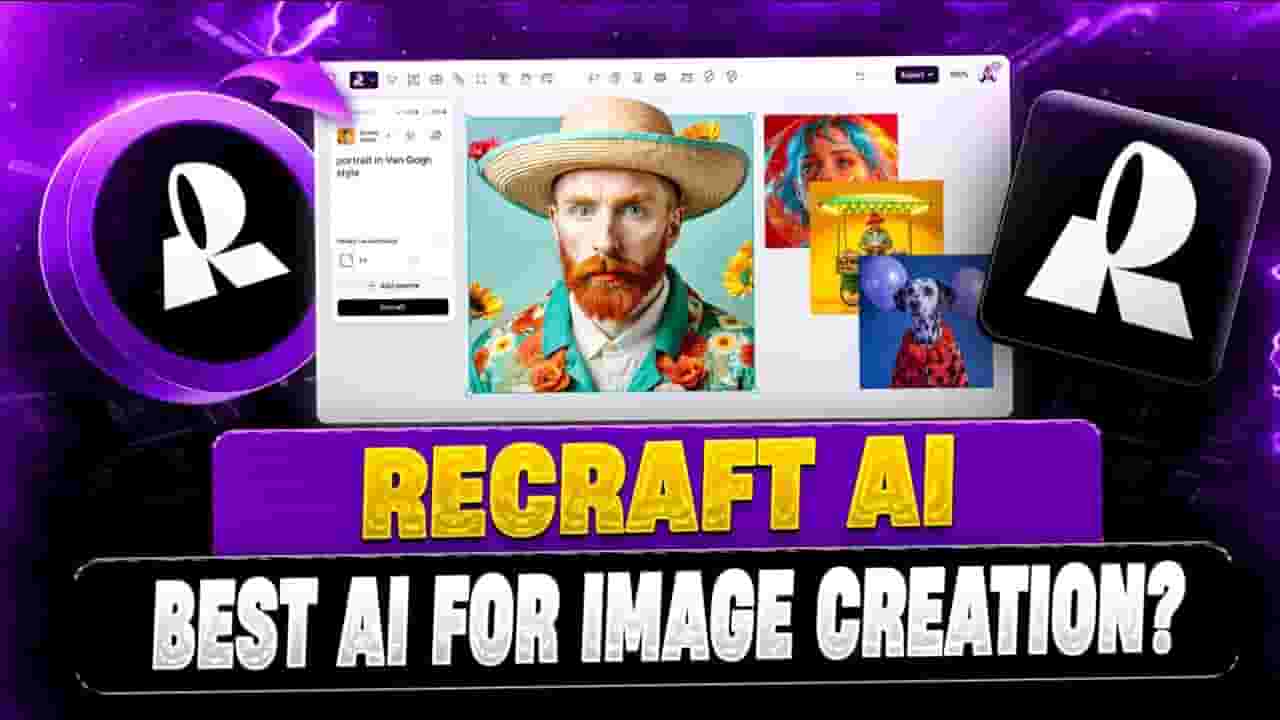This screenshot has width=1280, height=720.
Task: Open the user avatar at toolbar's right end
Action: tap(989, 72)
